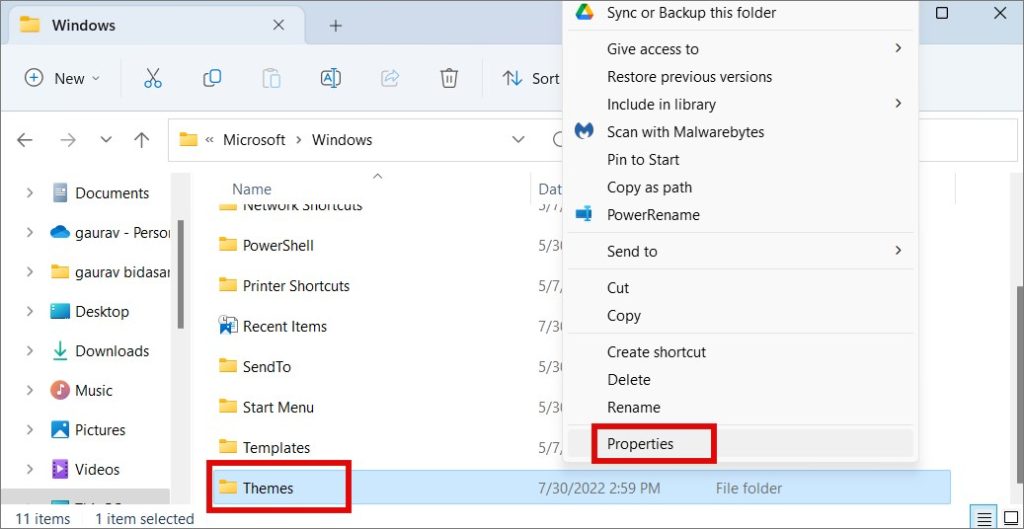Open the Sort menu in the toolbar
The image size is (1024, 529).
coord(531,78)
